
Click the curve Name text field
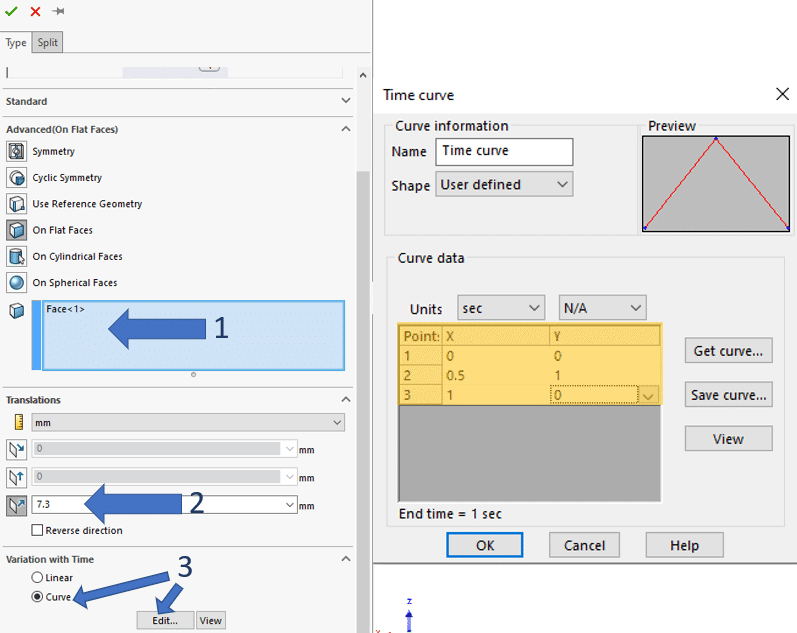504,151
